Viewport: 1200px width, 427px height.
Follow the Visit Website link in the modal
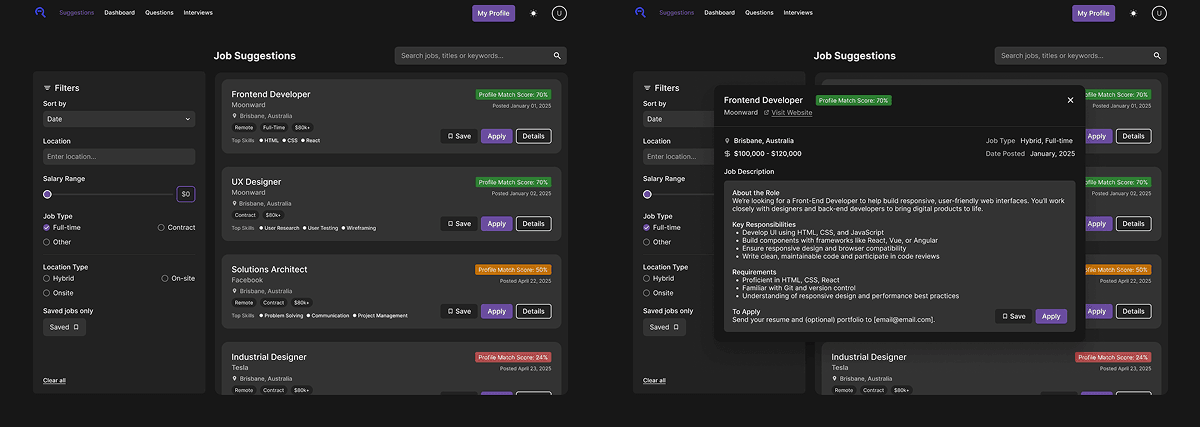tap(791, 113)
